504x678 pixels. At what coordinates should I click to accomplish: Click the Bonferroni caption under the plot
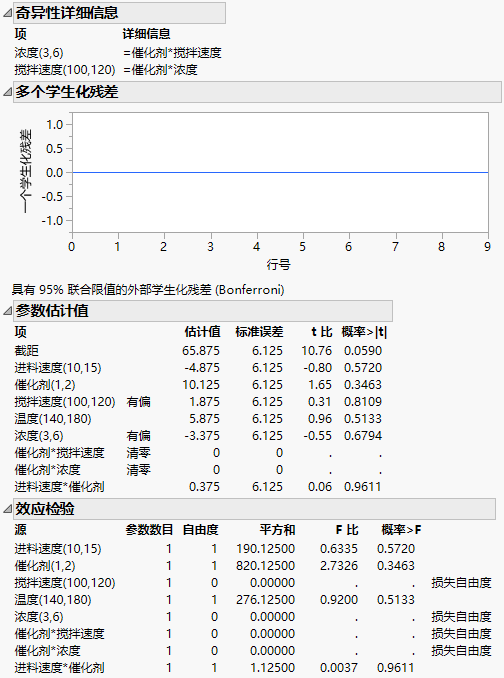point(148,290)
